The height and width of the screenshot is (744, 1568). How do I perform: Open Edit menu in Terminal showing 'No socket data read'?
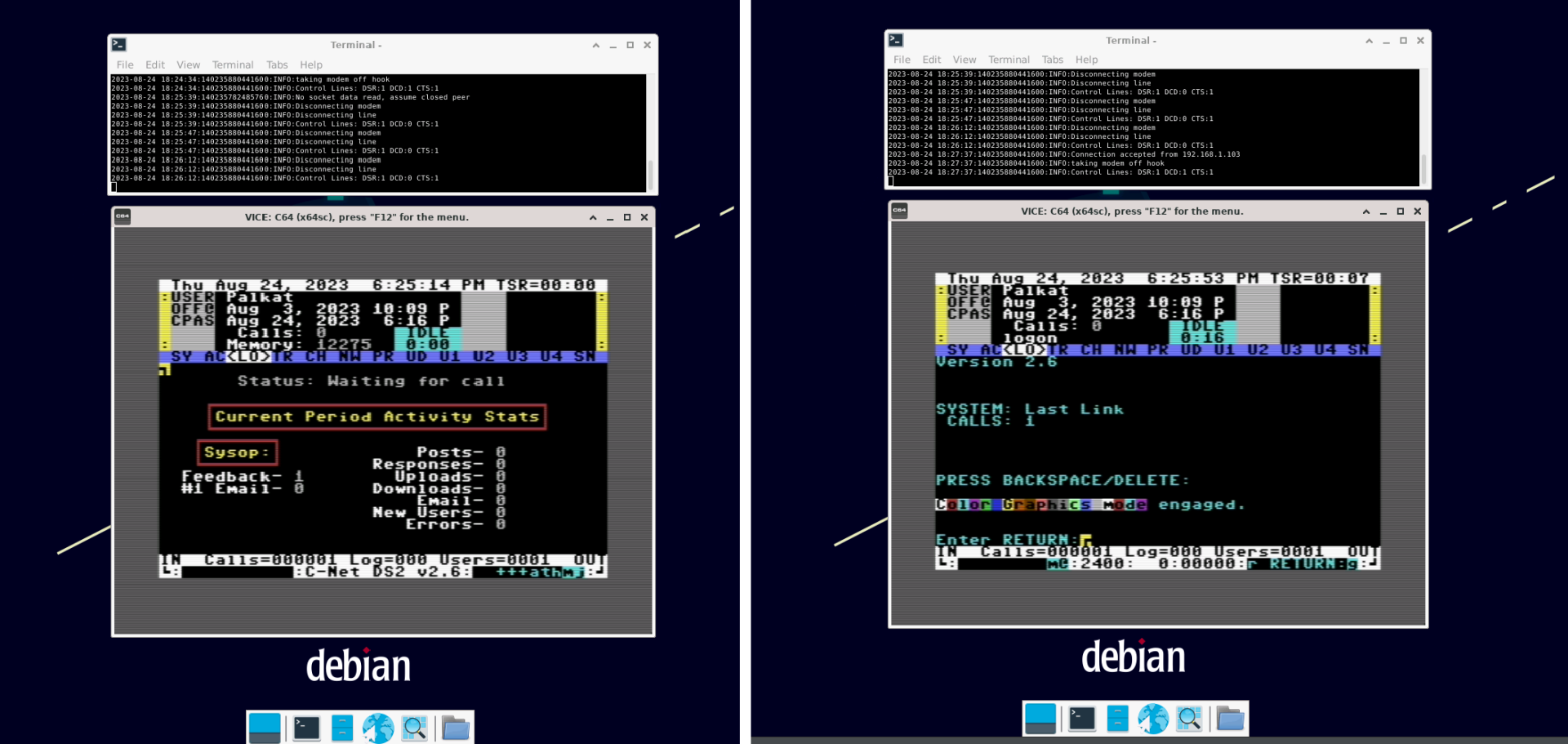coord(155,65)
